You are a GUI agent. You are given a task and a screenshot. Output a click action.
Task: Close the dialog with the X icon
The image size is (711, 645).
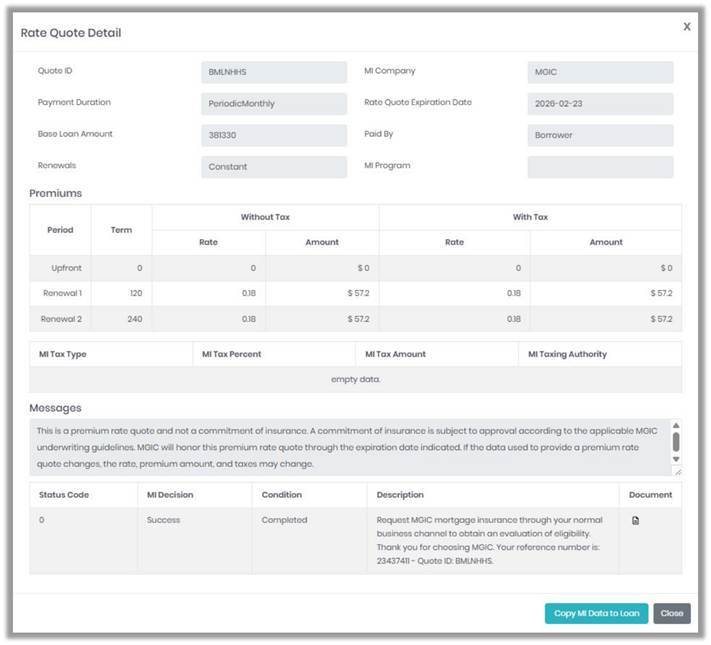click(687, 27)
